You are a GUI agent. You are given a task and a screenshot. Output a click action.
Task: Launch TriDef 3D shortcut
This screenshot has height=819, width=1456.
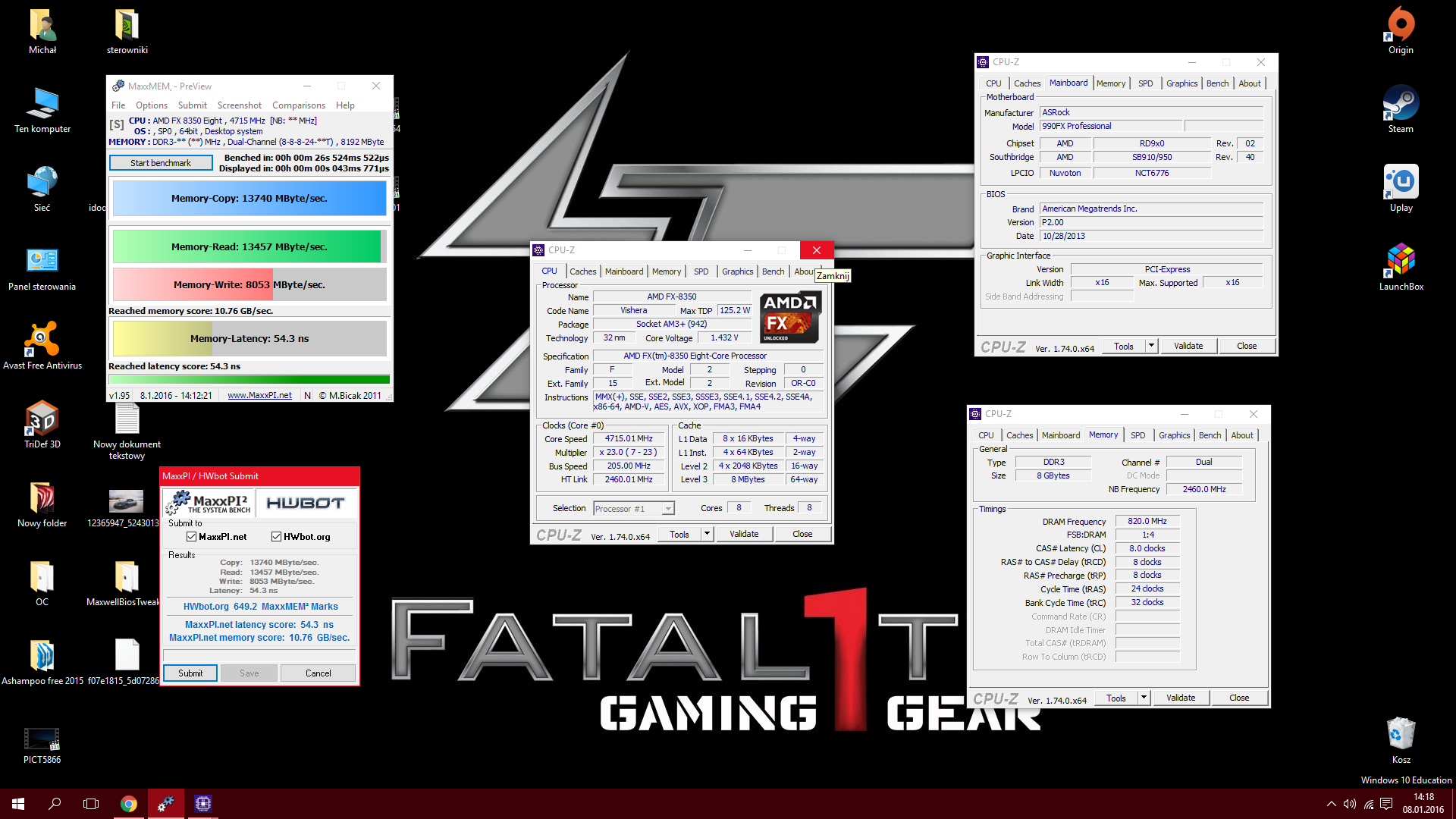(42, 425)
